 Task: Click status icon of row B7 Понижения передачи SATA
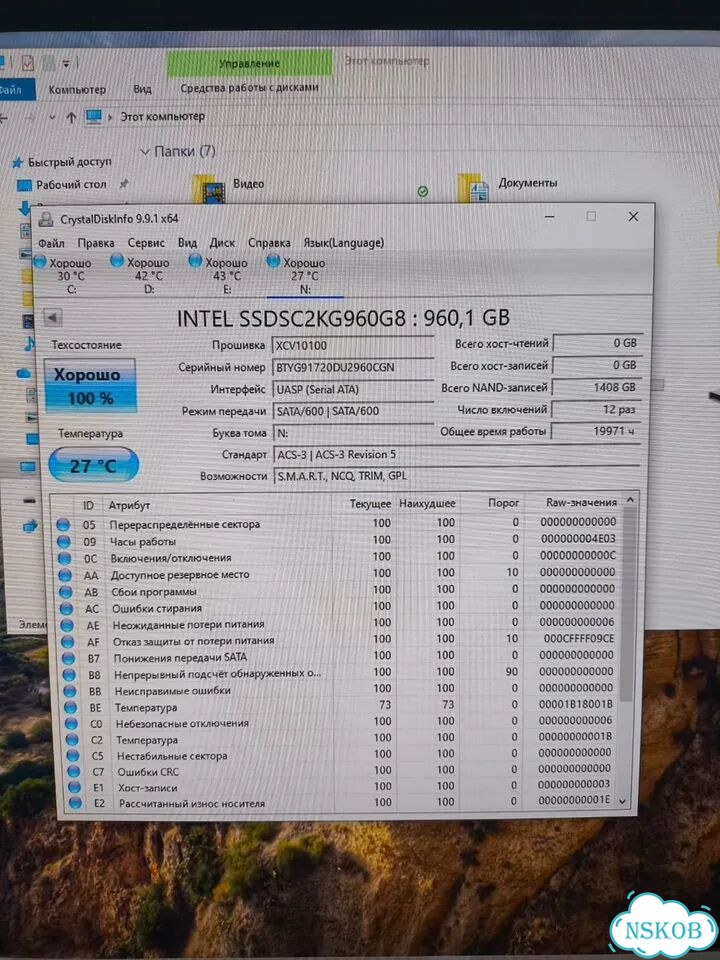(69, 658)
